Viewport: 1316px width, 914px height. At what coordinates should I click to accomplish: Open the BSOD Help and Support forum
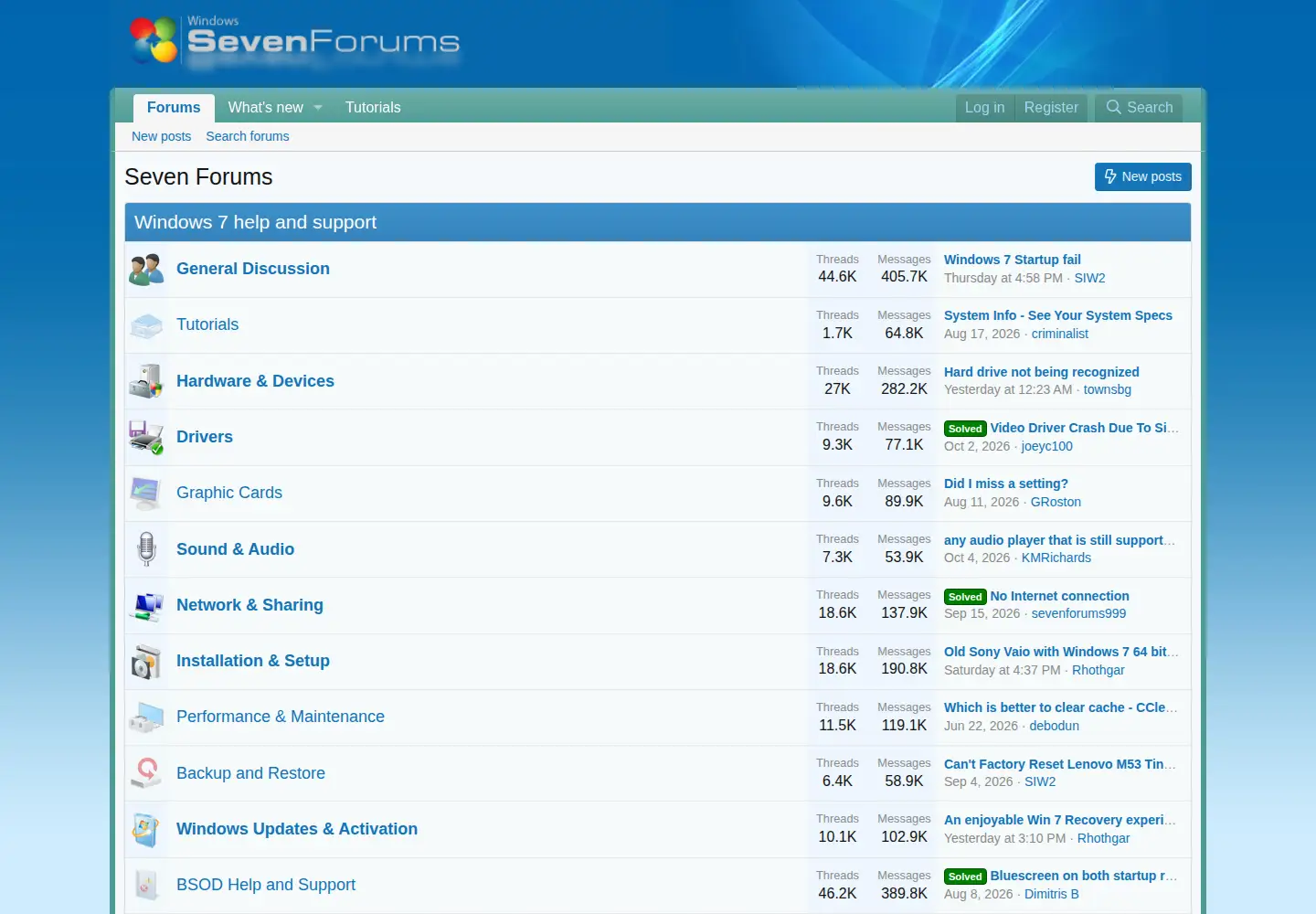(266, 885)
